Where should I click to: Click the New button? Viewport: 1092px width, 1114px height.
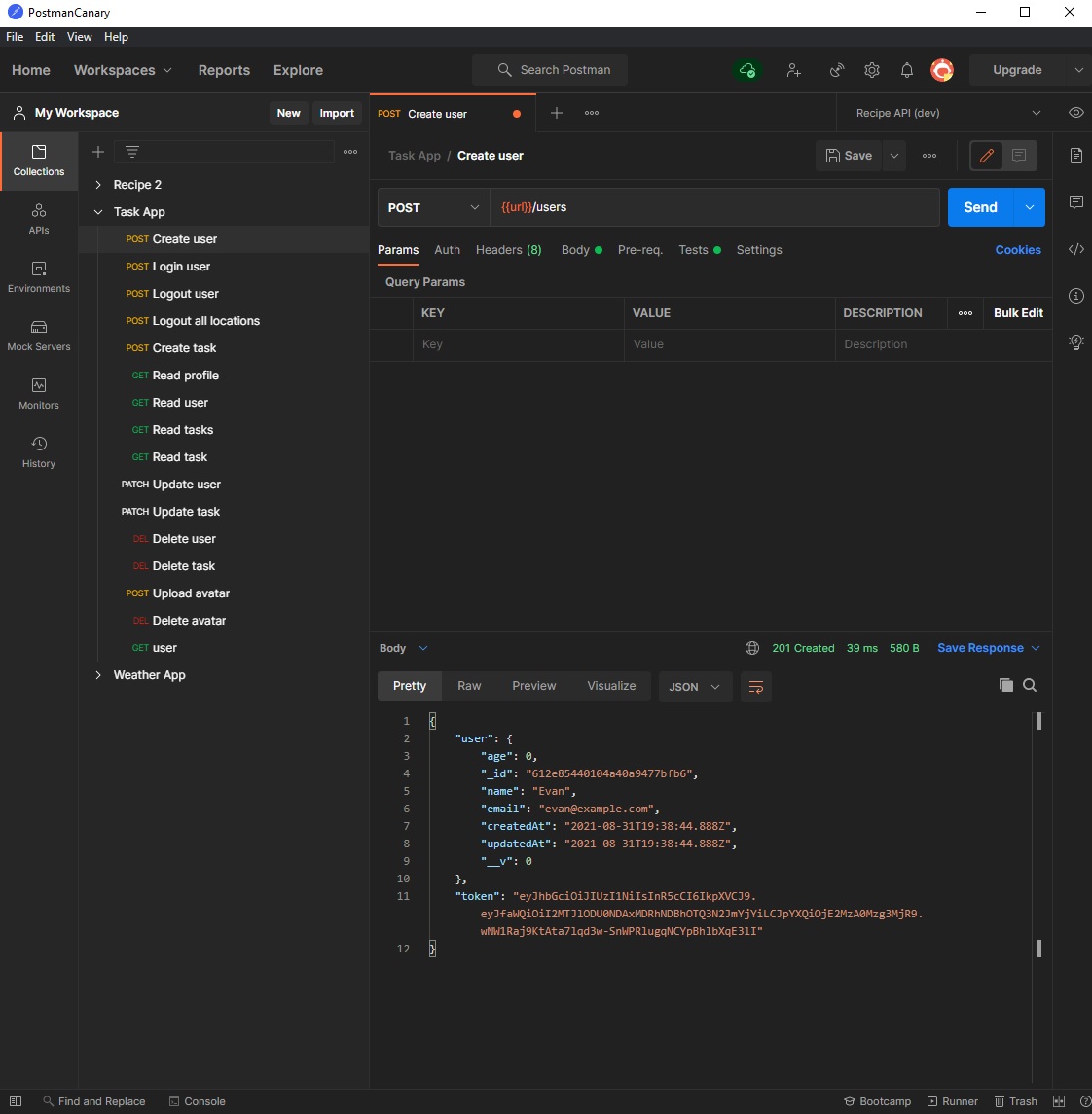pos(288,113)
